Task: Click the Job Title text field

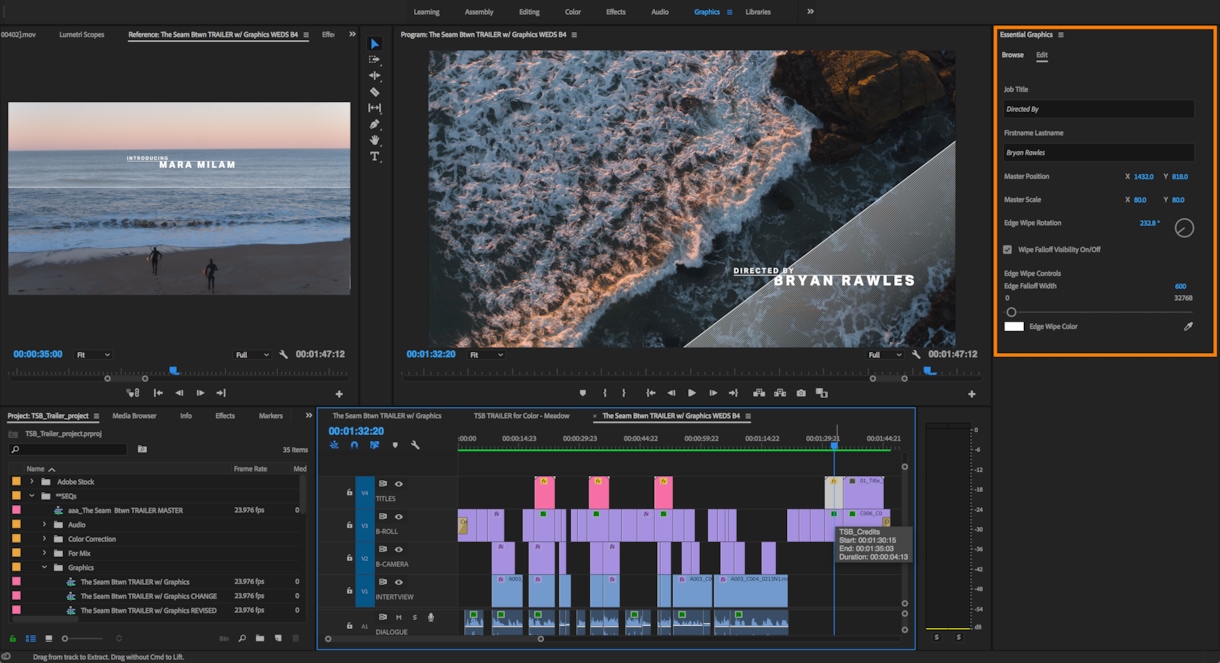Action: (1098, 109)
